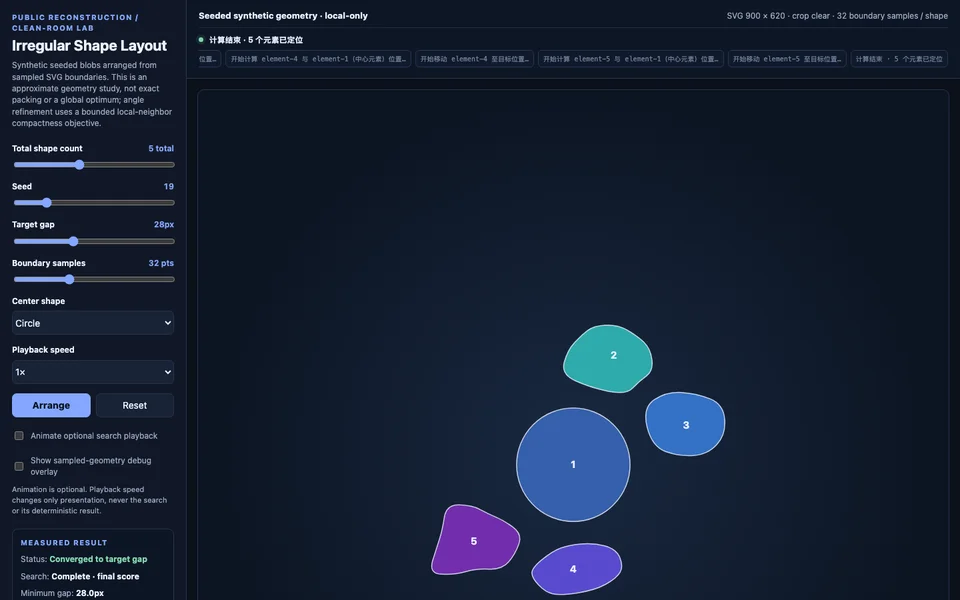The width and height of the screenshot is (960, 600).
Task: Click the final '计算结束 · 5 个元素已定位' log chip
Action: 899,59
